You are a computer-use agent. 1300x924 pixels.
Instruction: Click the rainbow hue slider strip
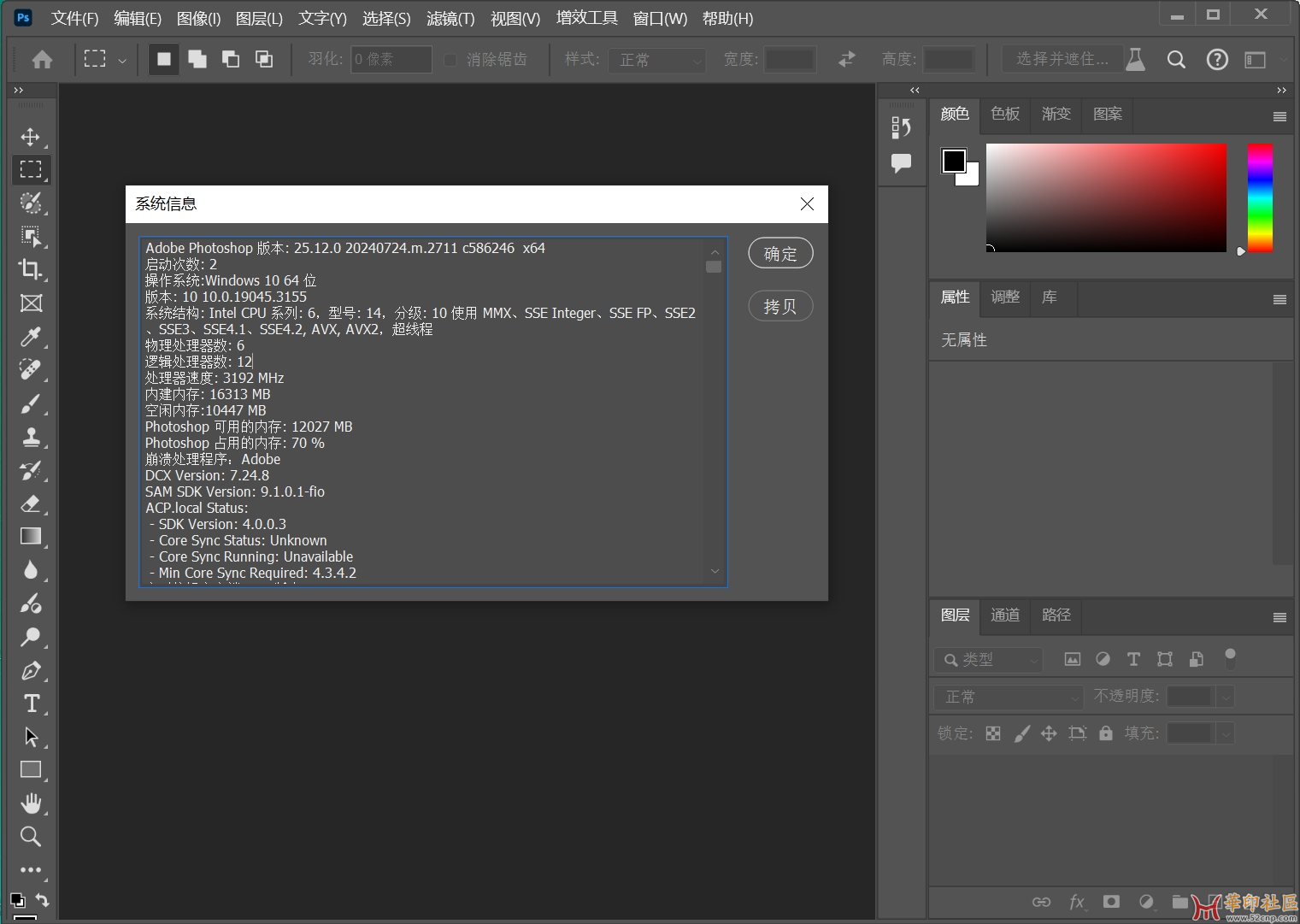pyautogui.click(x=1260, y=198)
